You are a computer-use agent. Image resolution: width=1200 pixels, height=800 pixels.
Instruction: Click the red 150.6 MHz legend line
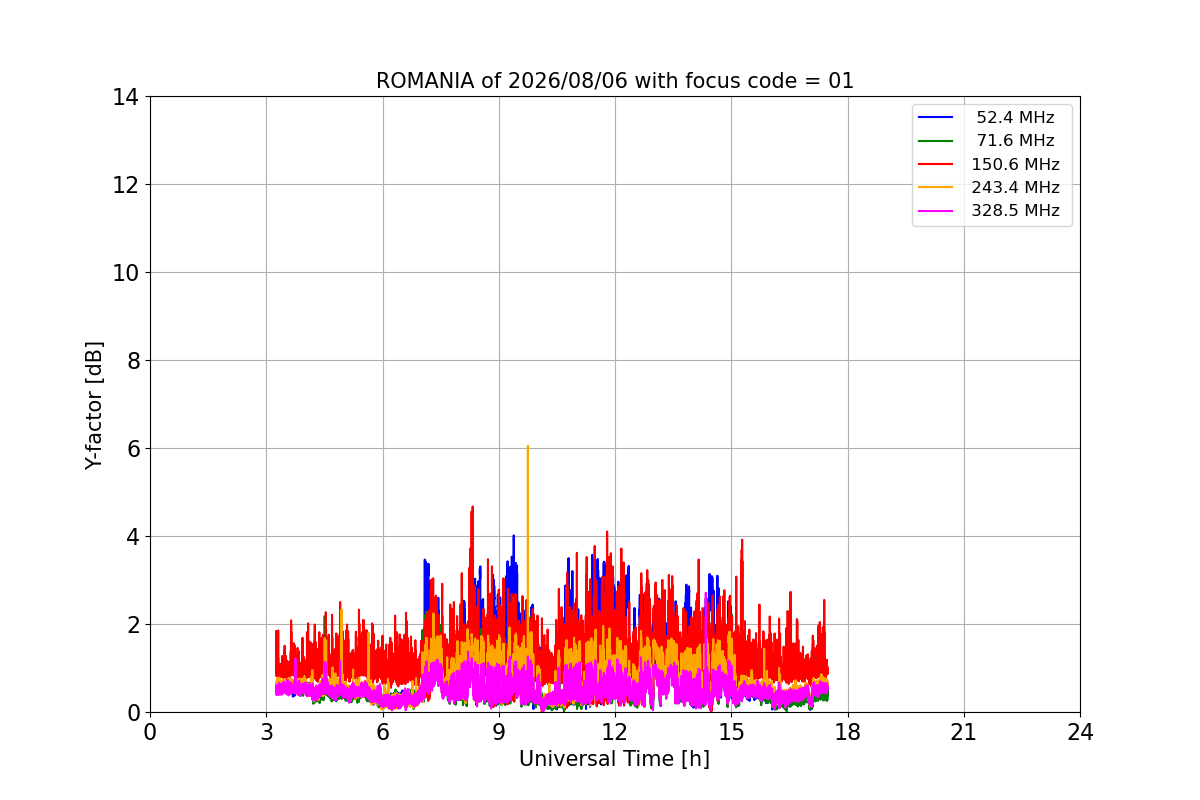click(935, 164)
